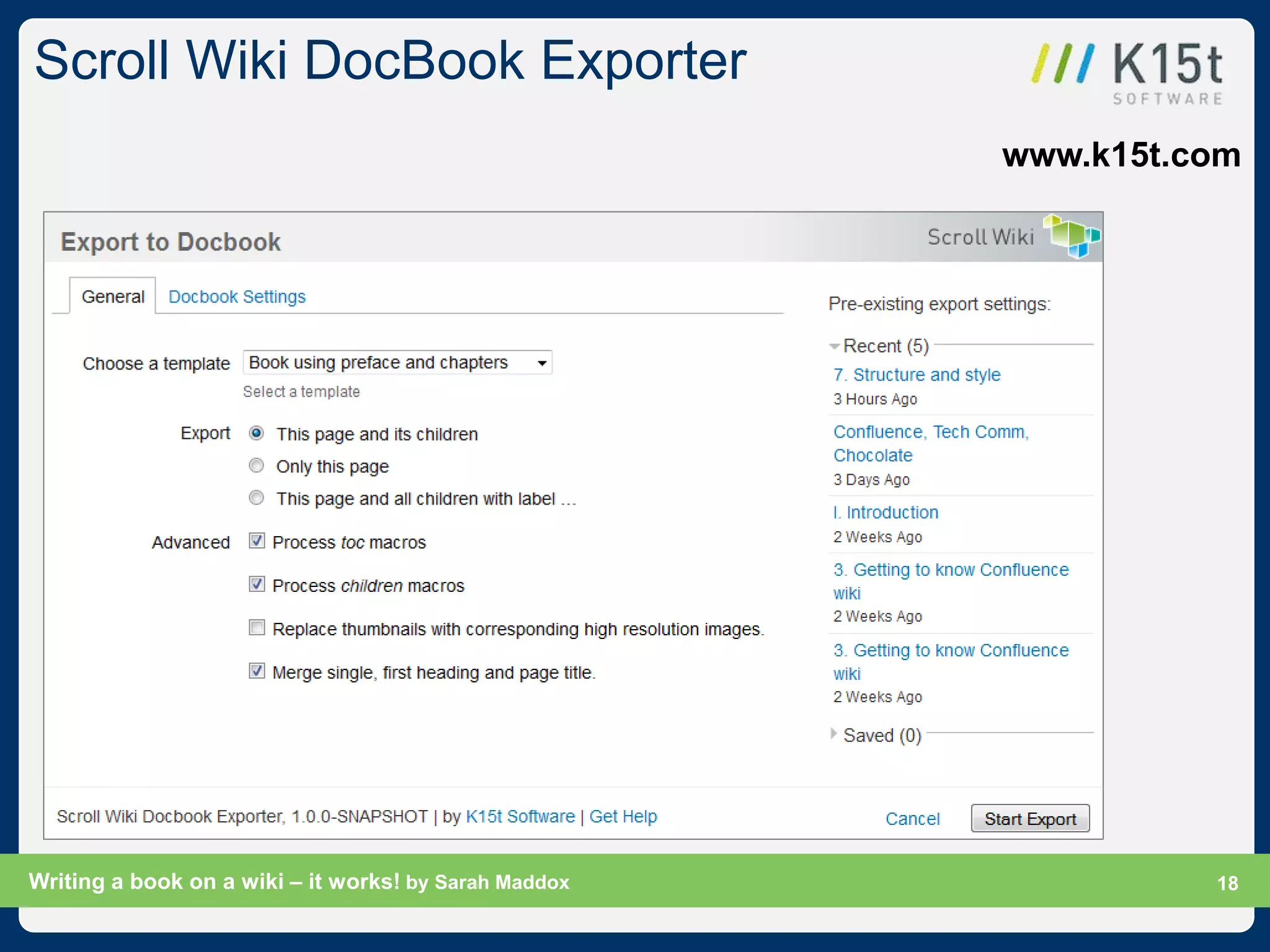Screen dimensions: 1270x952
Task: Open the last 'Getting to know Confluence wiki' link
Action: pos(951,662)
